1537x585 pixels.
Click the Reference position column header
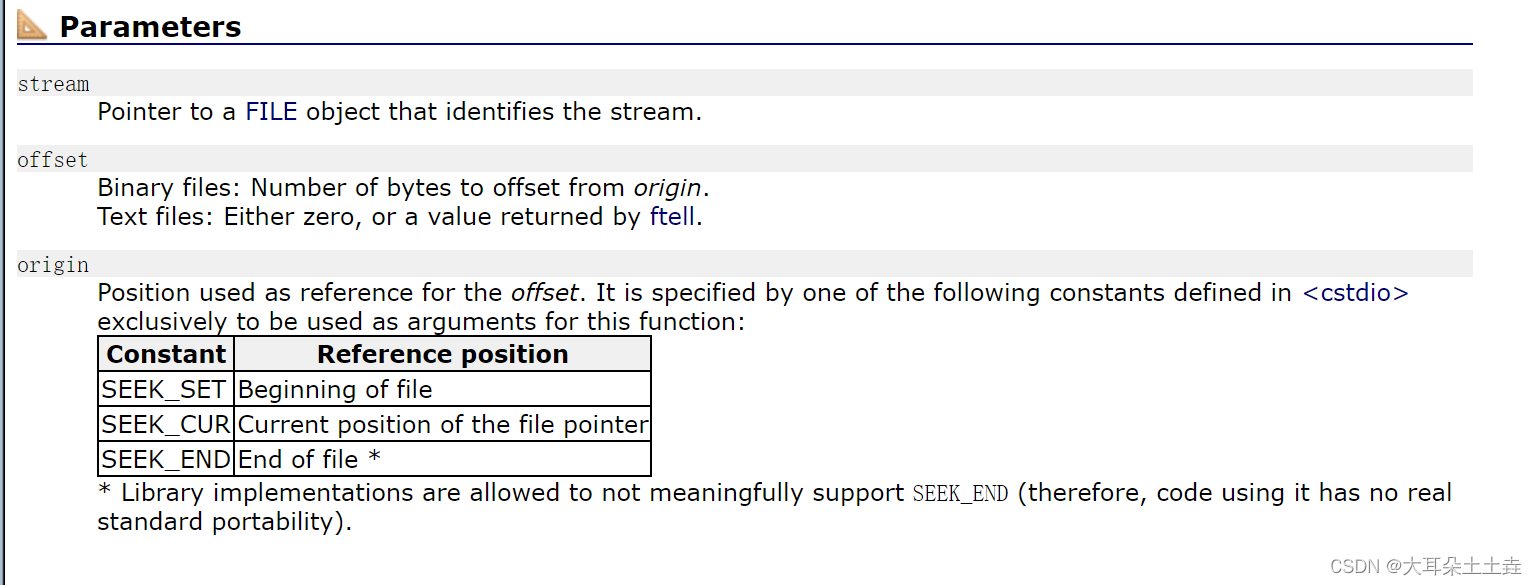[x=443, y=354]
